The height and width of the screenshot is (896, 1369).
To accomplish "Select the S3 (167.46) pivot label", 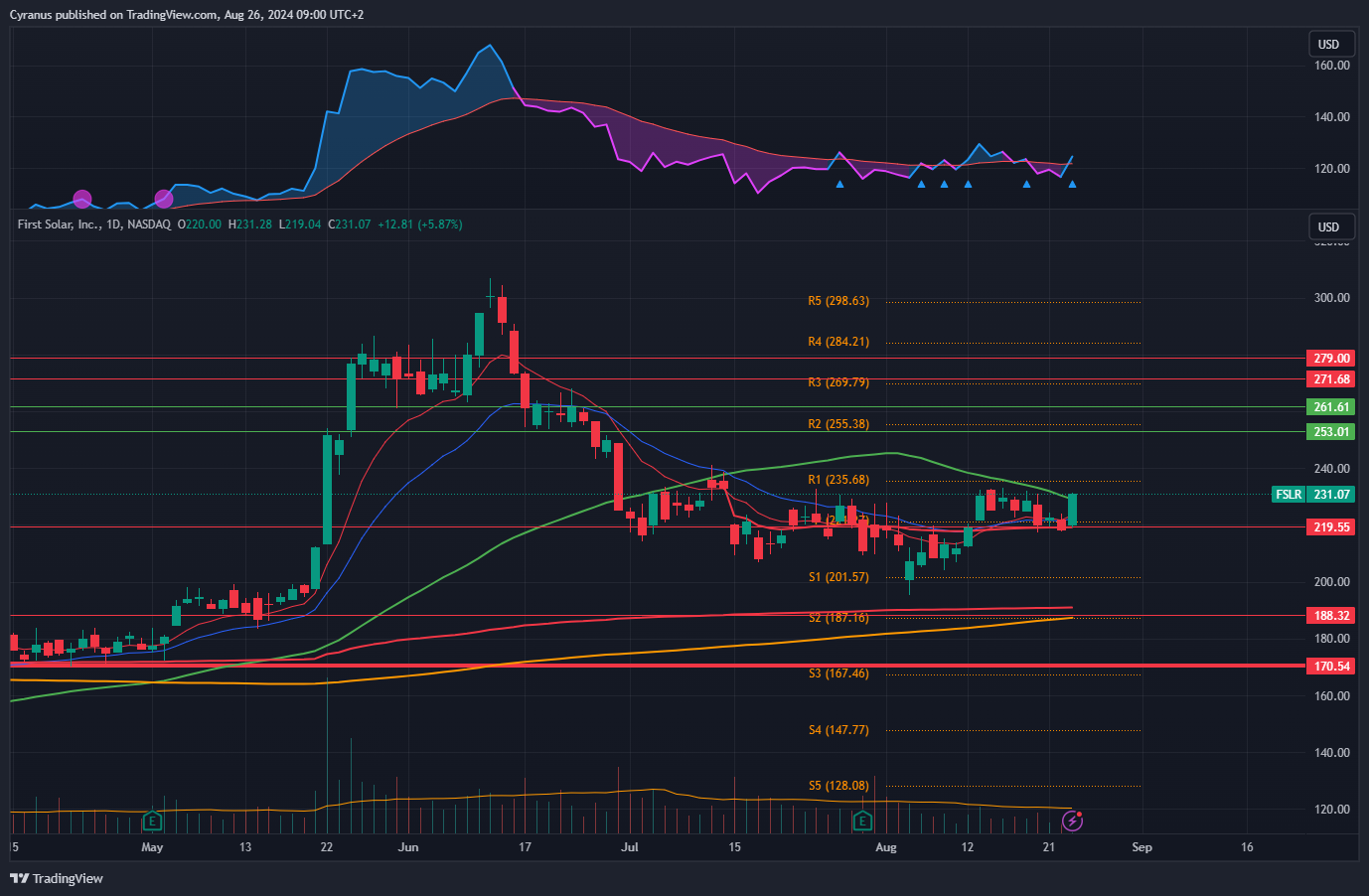I will pos(838,672).
